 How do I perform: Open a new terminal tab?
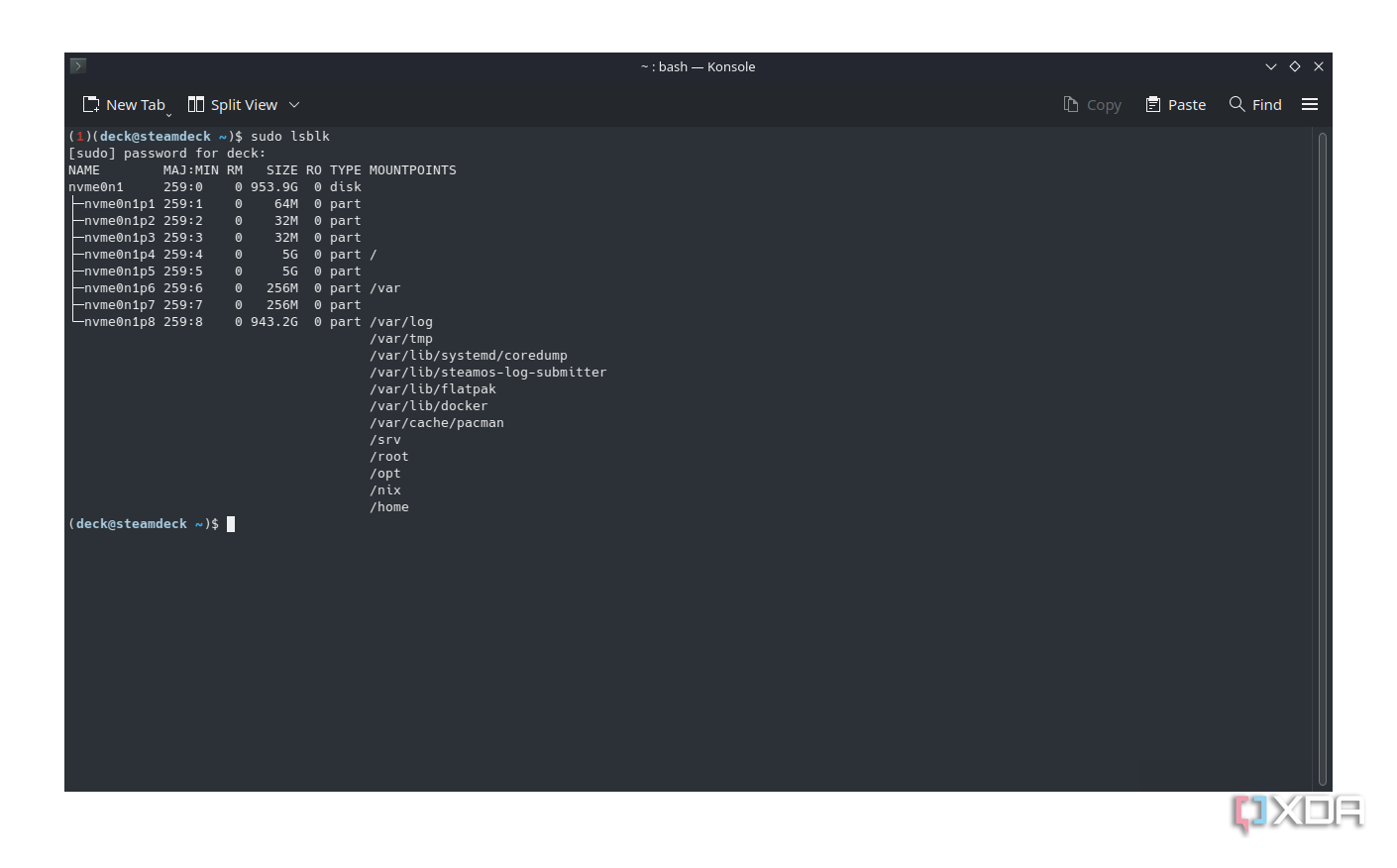coord(125,104)
